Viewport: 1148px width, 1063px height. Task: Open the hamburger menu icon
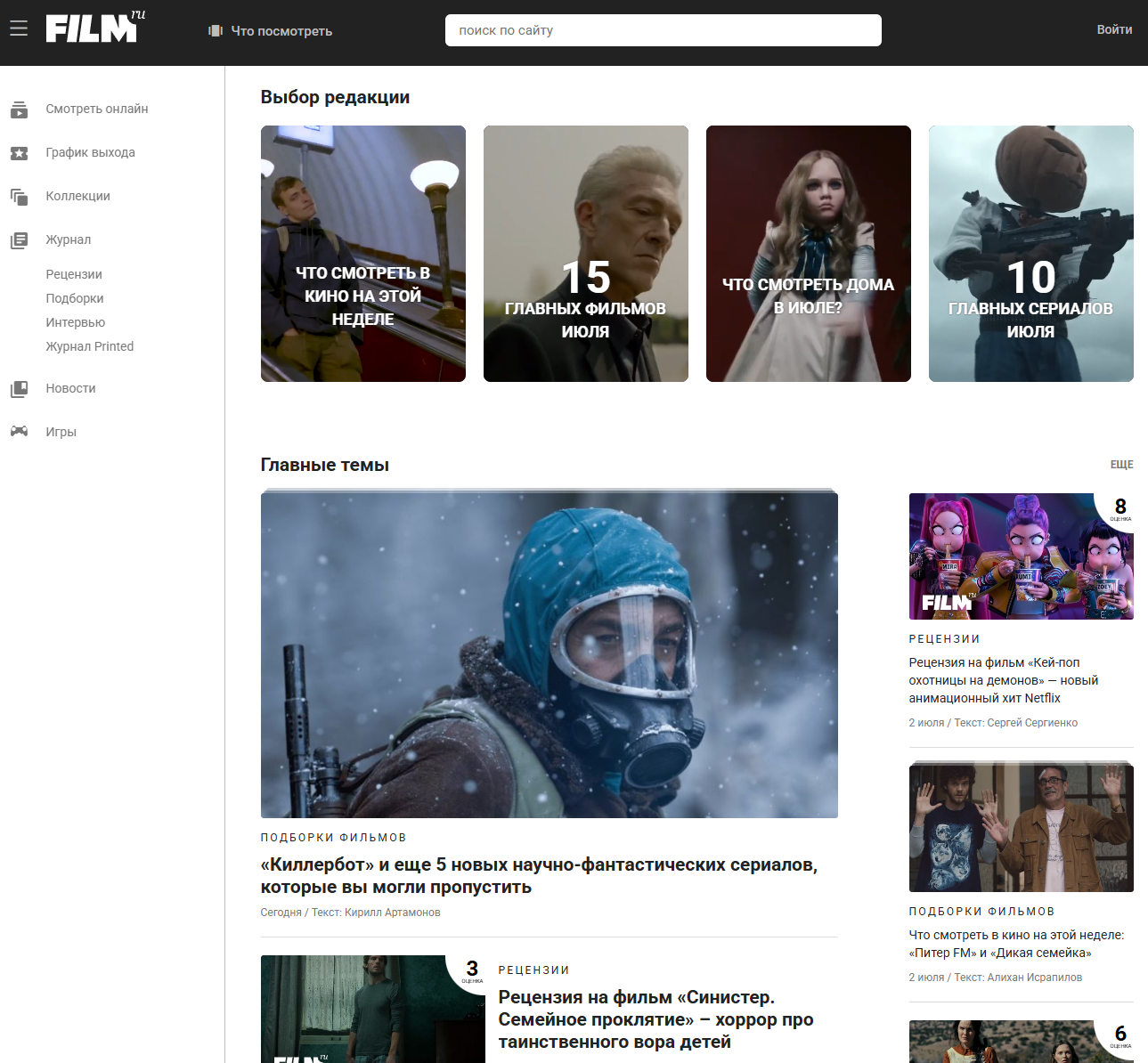pyautogui.click(x=19, y=29)
